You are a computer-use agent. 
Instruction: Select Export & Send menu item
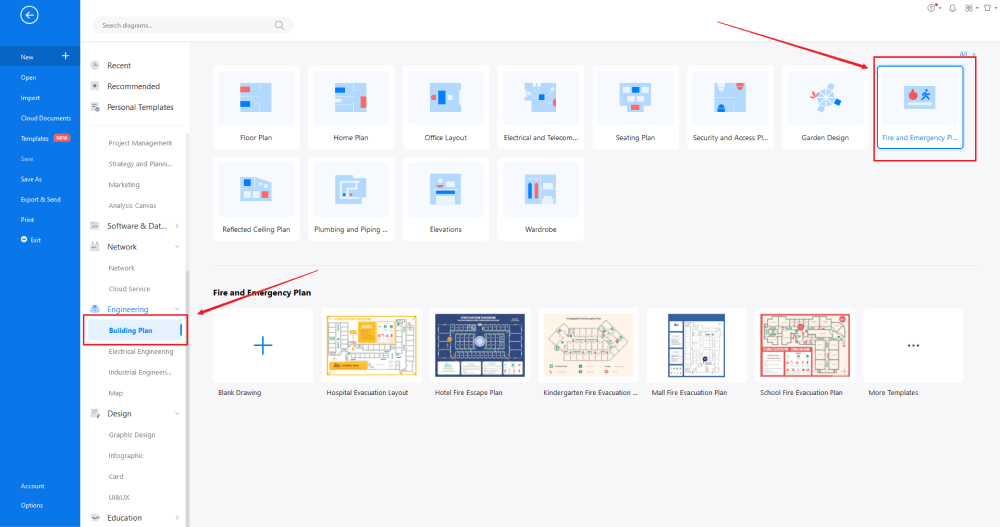[x=42, y=199]
